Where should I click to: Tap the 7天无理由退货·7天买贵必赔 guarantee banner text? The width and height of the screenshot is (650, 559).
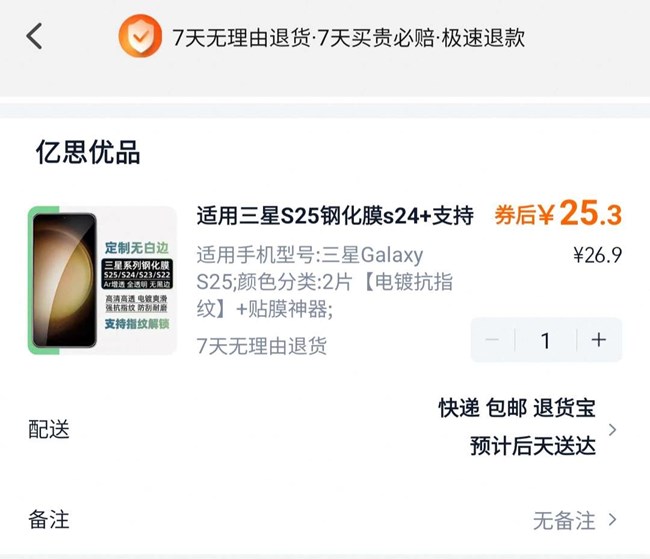pyautogui.click(x=348, y=38)
